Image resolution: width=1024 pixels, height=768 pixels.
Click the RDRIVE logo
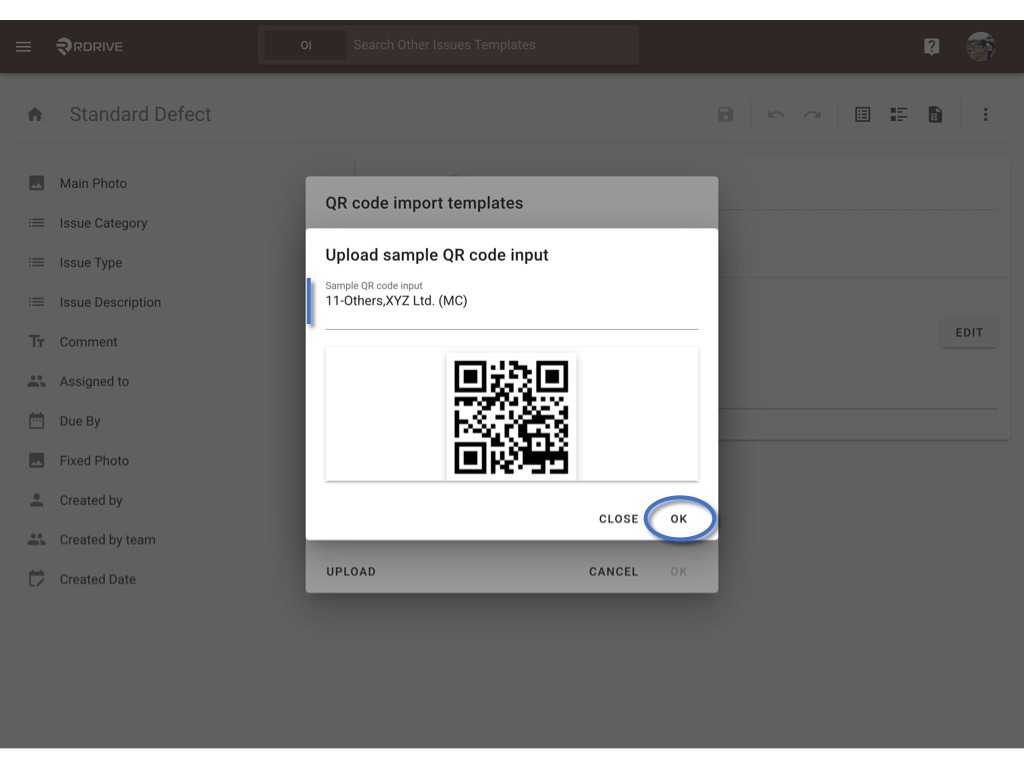tap(89, 46)
